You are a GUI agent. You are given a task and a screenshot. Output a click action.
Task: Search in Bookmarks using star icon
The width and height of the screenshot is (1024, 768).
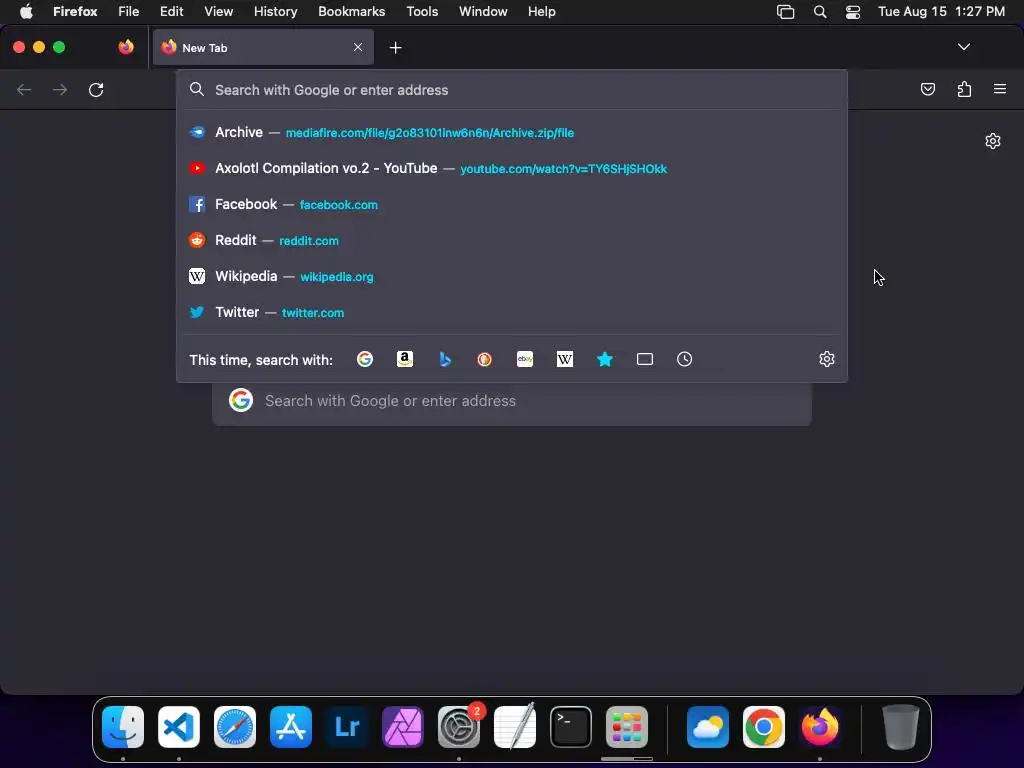click(x=605, y=359)
